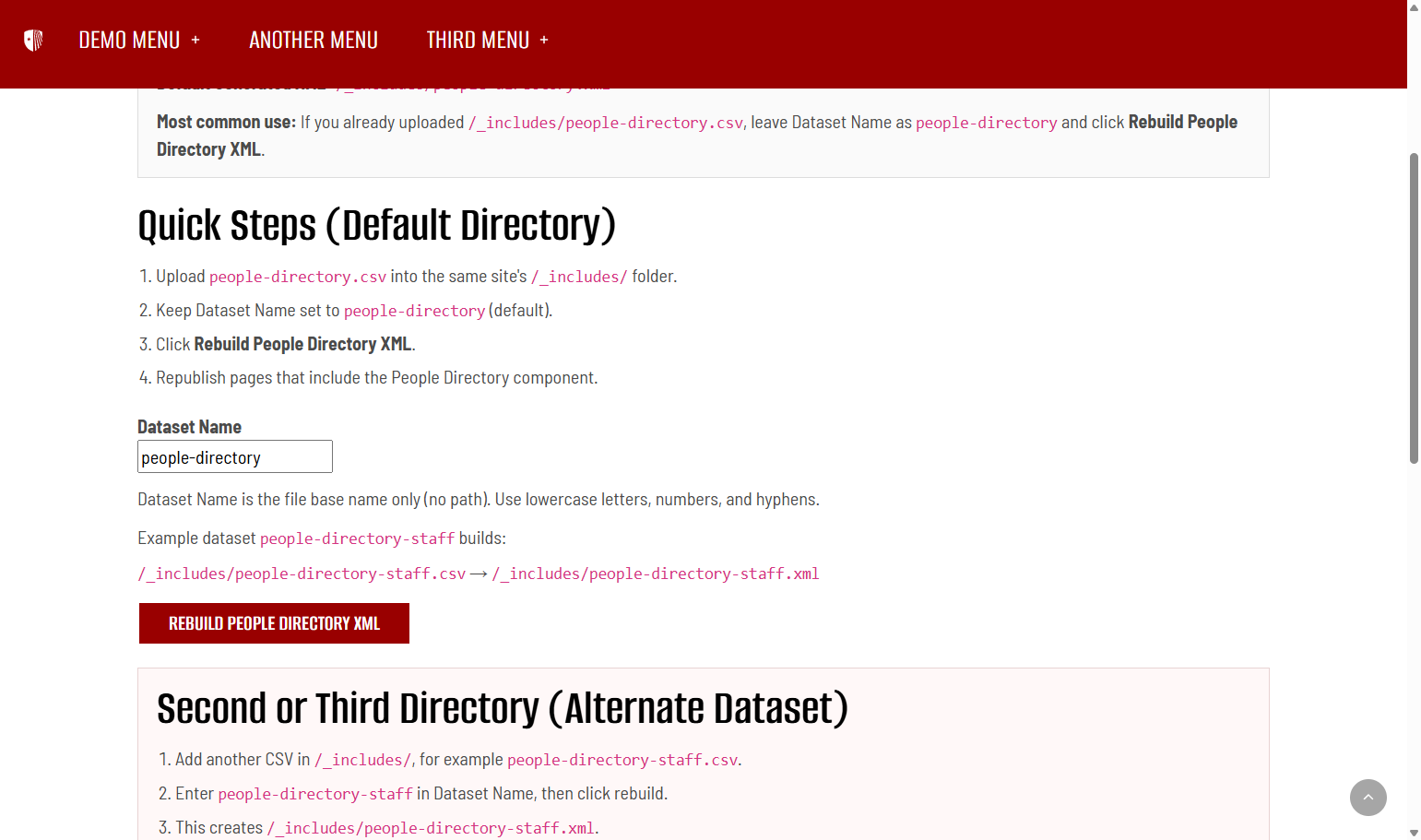Click /_includes/people-directory-staff.csv before the arrow
The image size is (1421, 840).
click(302, 574)
